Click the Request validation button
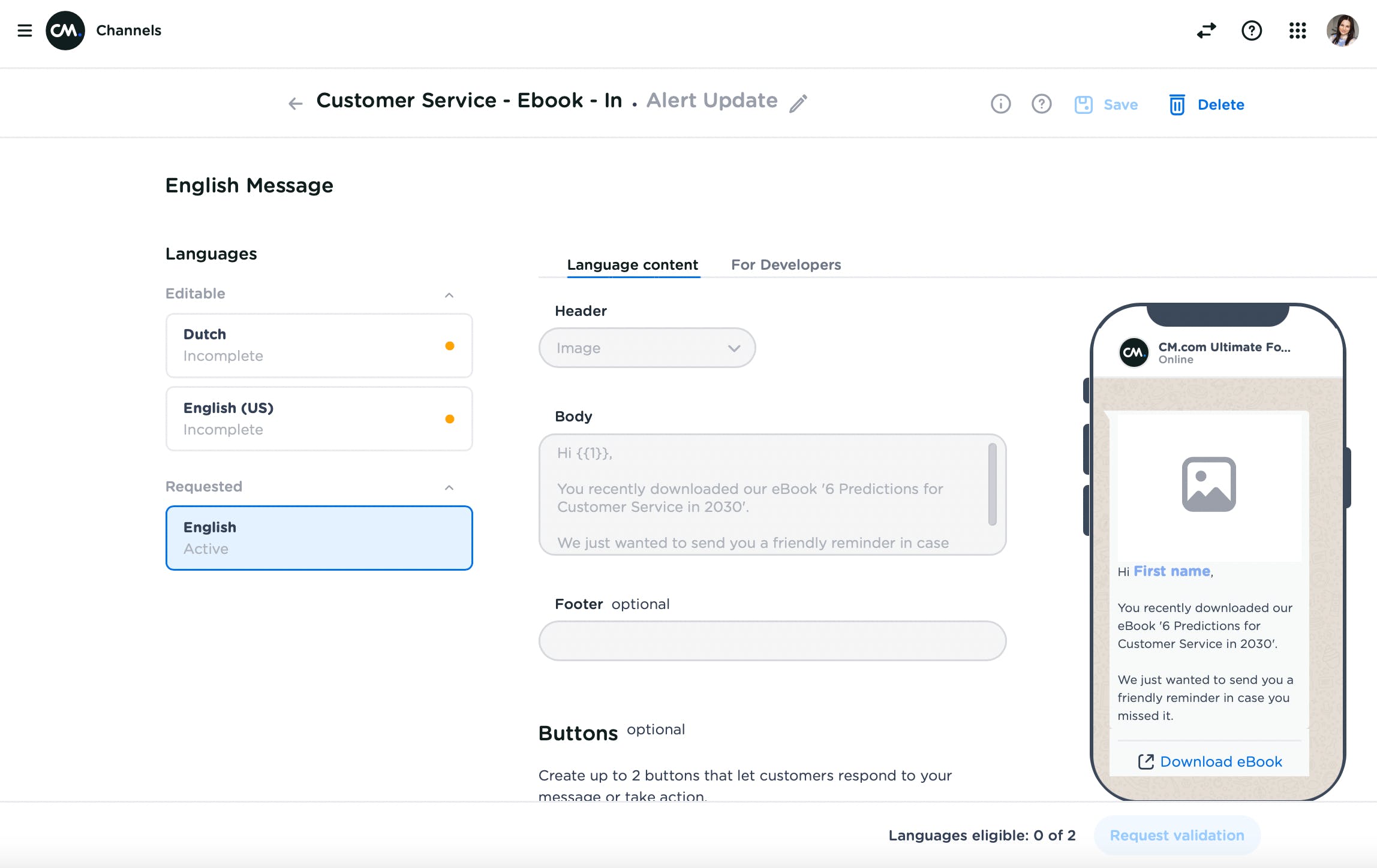 pyautogui.click(x=1177, y=835)
